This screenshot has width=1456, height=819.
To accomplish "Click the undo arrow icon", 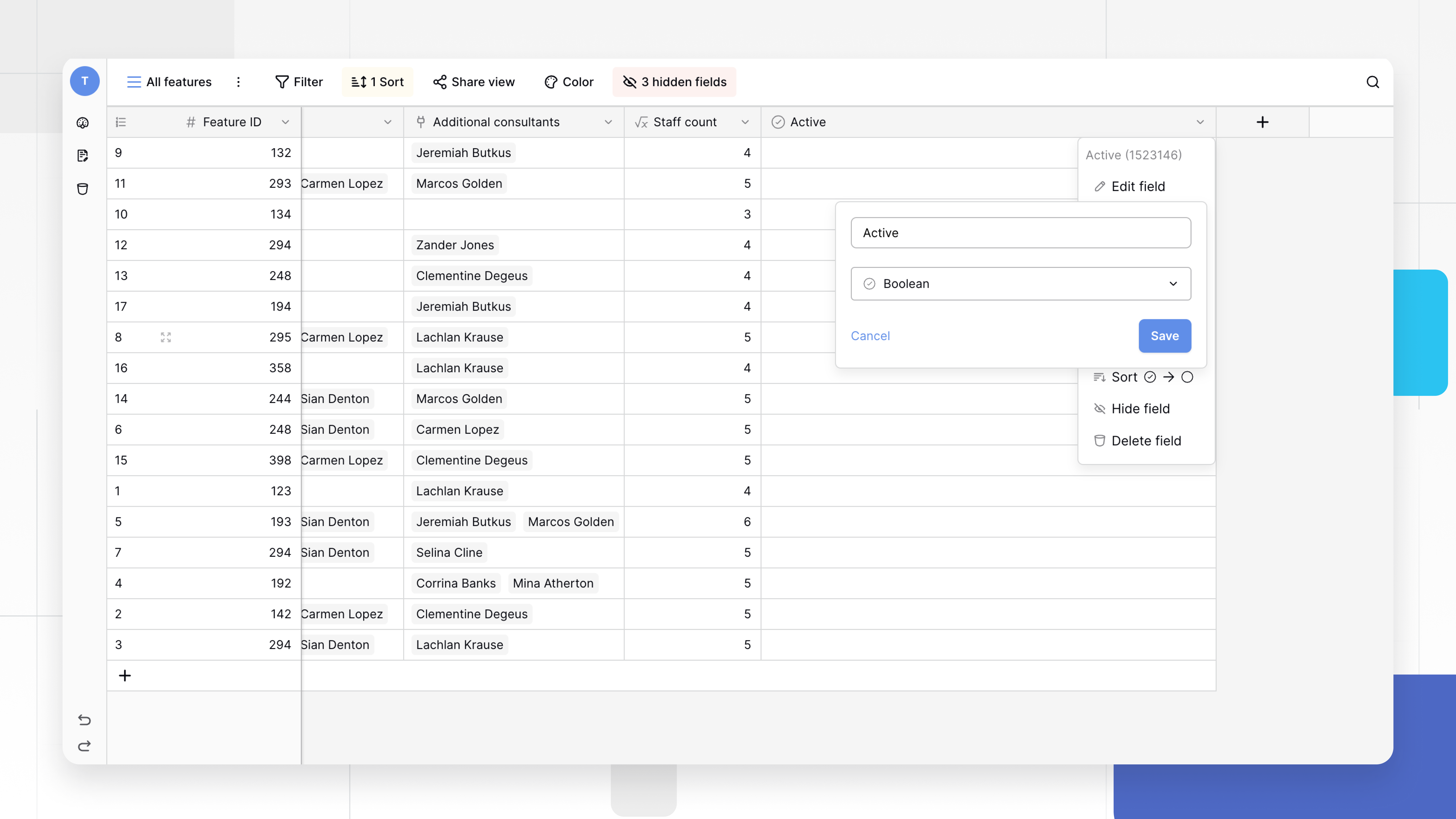I will pos(84,719).
